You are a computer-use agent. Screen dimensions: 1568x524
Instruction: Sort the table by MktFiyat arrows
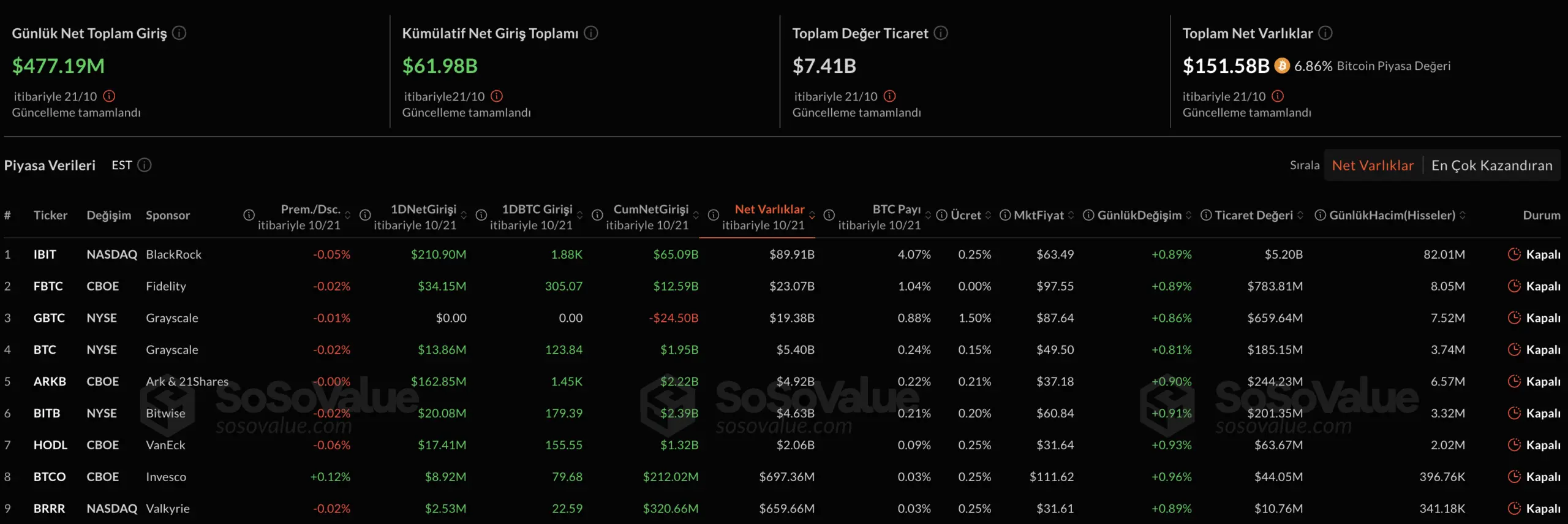1071,215
